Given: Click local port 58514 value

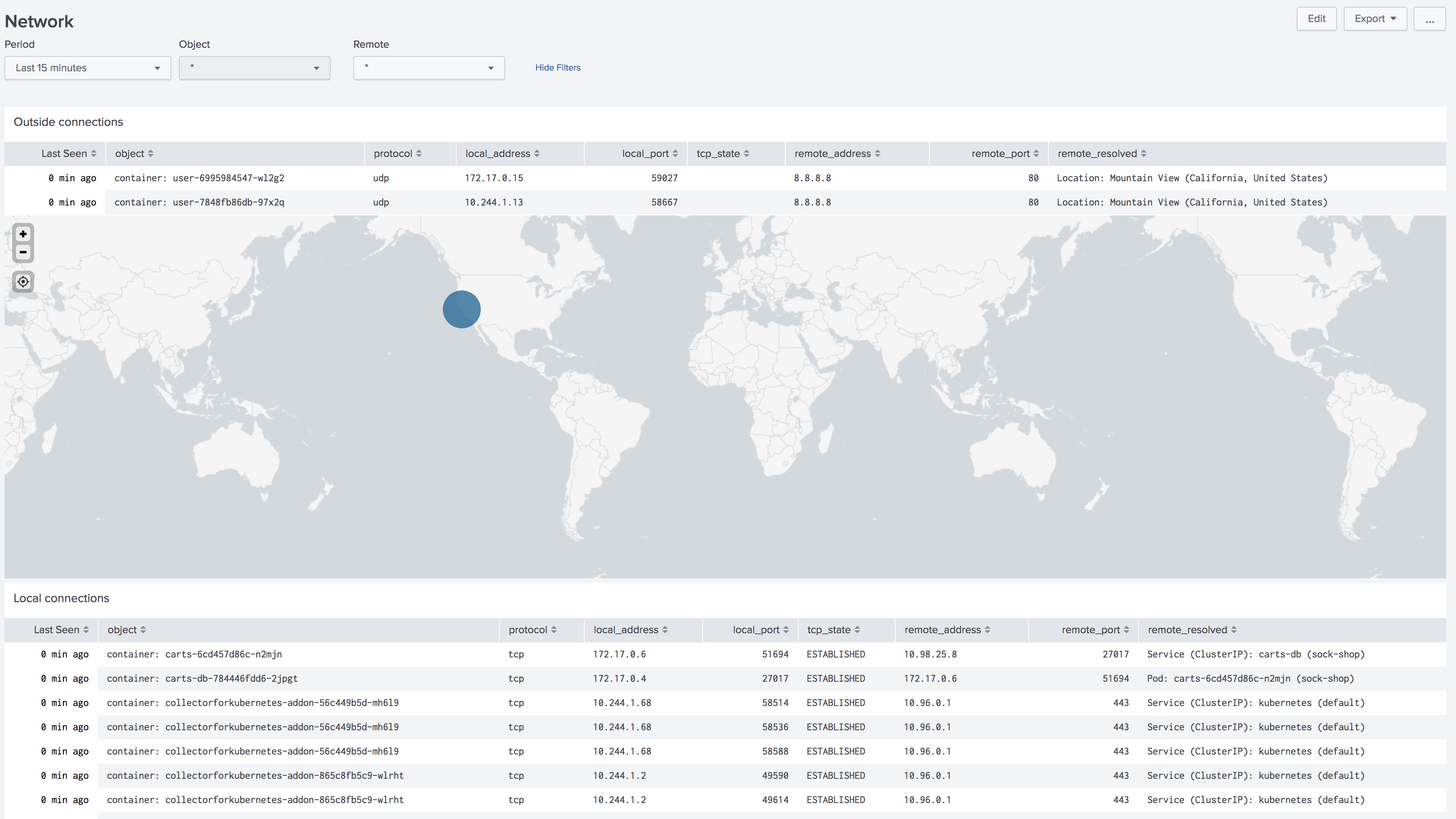Looking at the screenshot, I should pyautogui.click(x=775, y=703).
